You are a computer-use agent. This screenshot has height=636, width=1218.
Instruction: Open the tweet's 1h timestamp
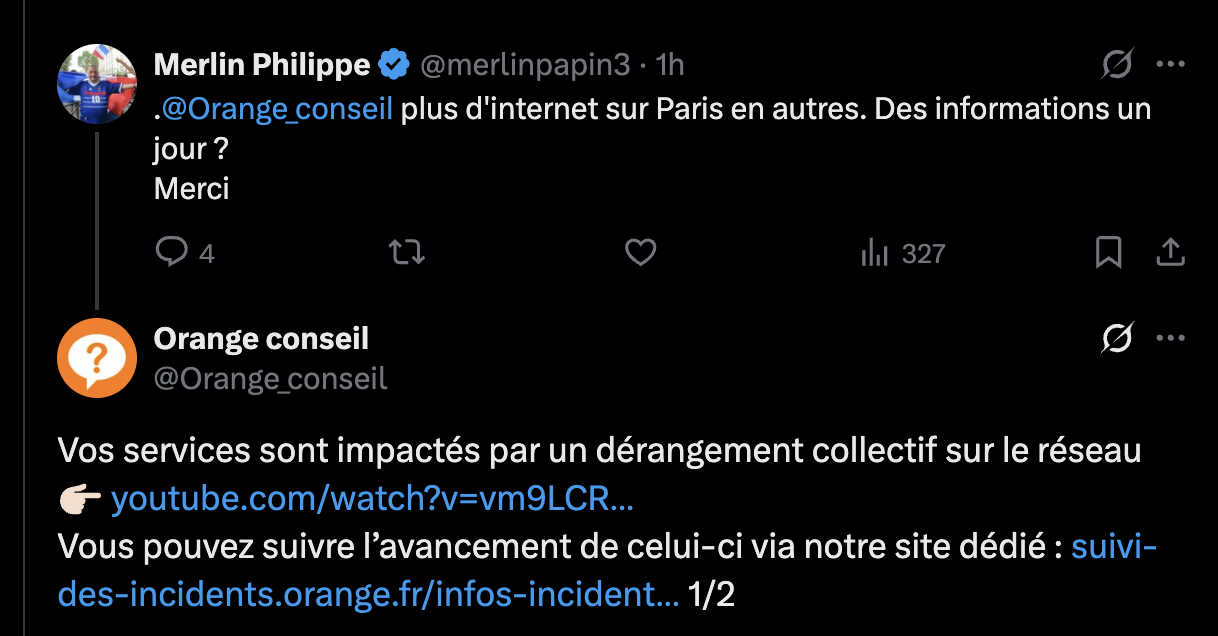(669, 66)
